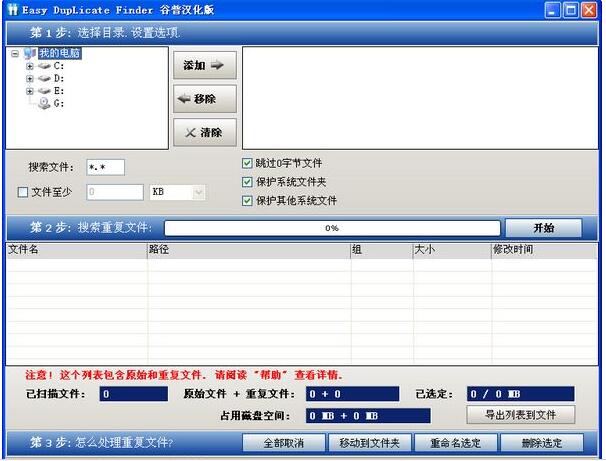Select 我的电脑 in the folder tree
Screen dimensions: 606x461
(60, 53)
